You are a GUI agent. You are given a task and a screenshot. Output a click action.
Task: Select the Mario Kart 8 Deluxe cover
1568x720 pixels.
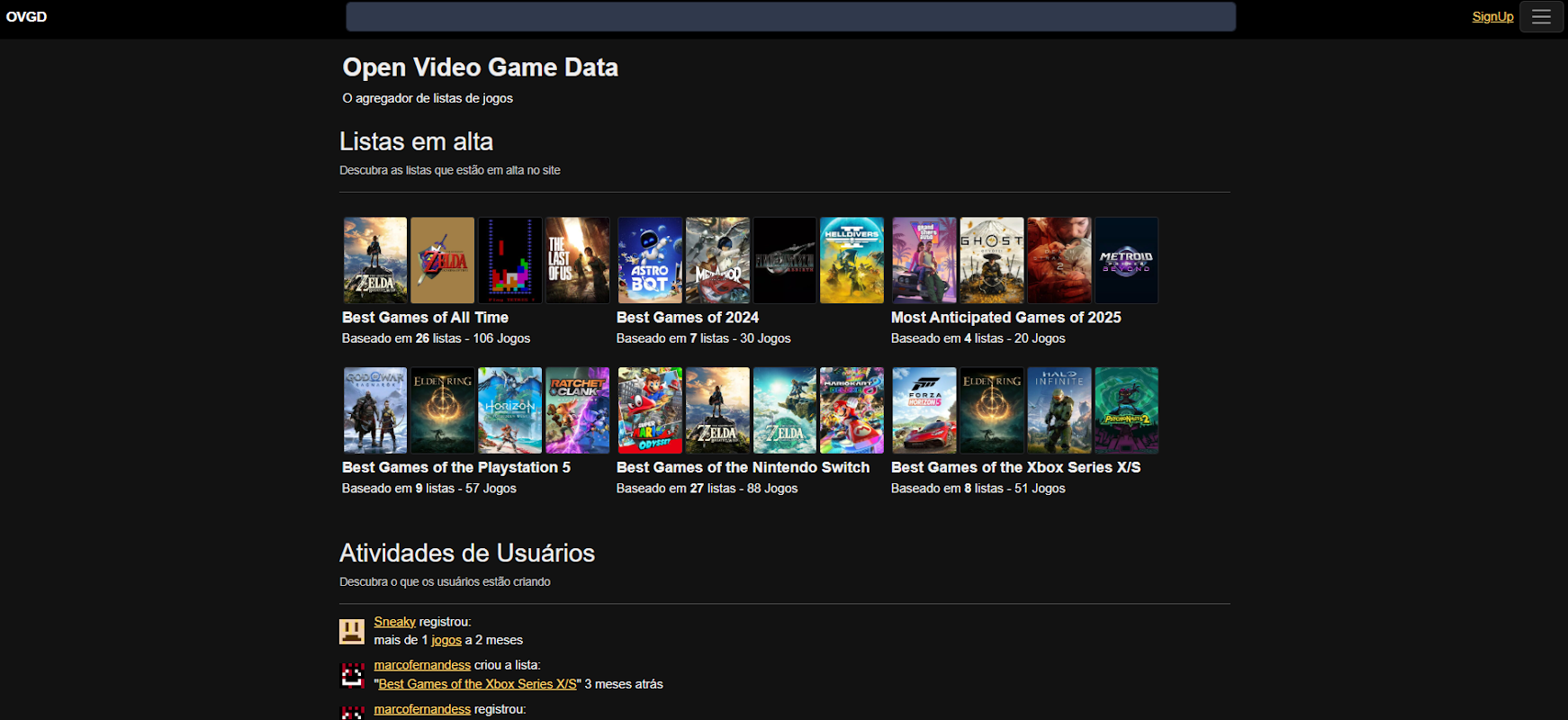point(852,410)
